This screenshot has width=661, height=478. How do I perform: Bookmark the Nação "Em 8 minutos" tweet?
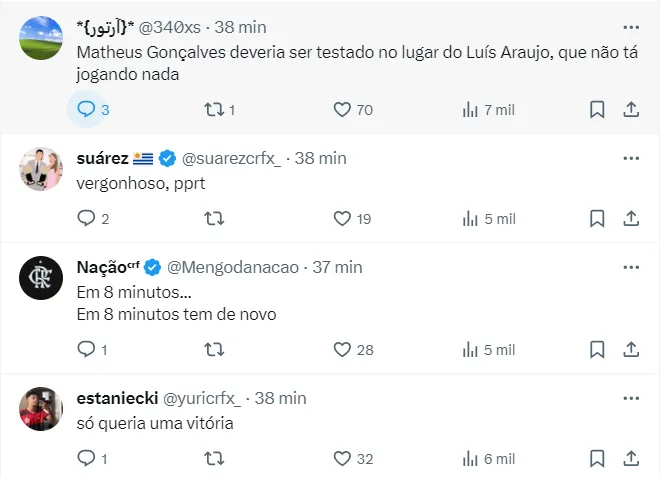tap(597, 349)
